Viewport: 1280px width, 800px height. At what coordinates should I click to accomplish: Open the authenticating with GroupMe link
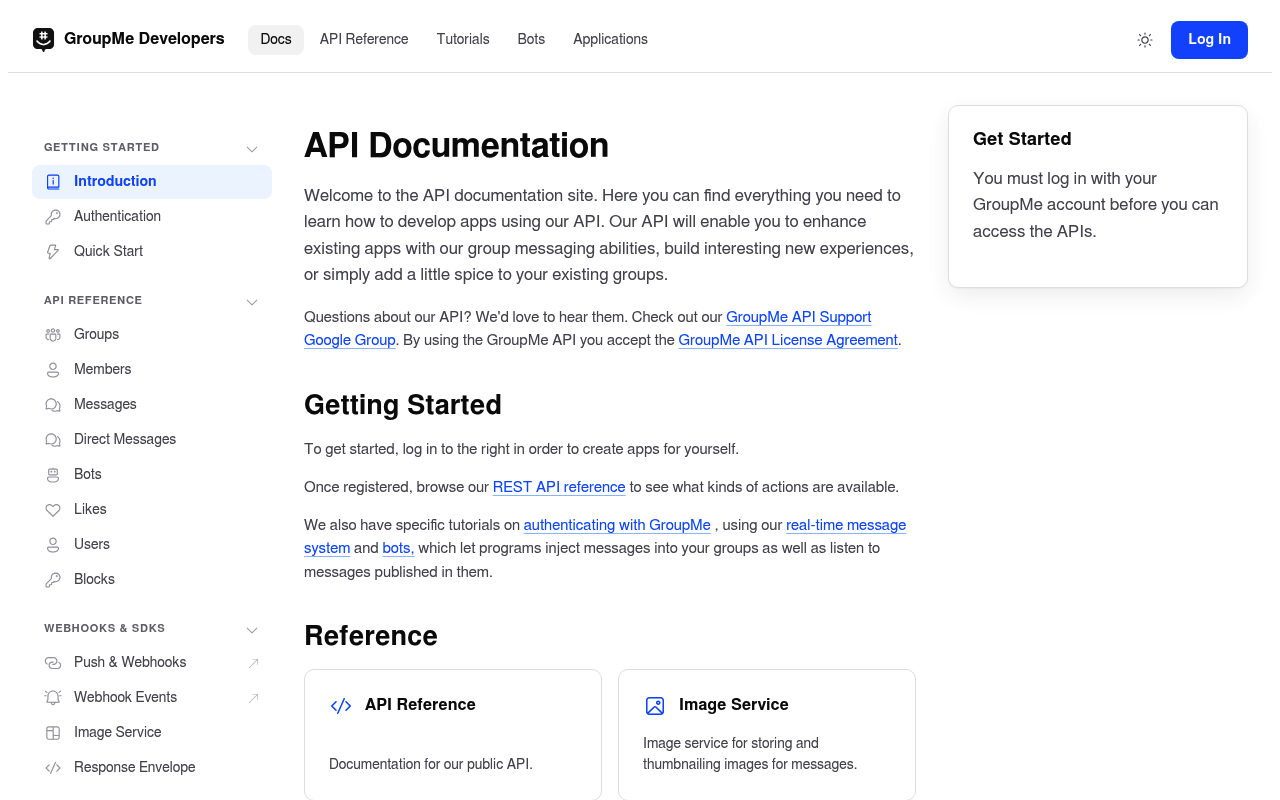(x=617, y=525)
